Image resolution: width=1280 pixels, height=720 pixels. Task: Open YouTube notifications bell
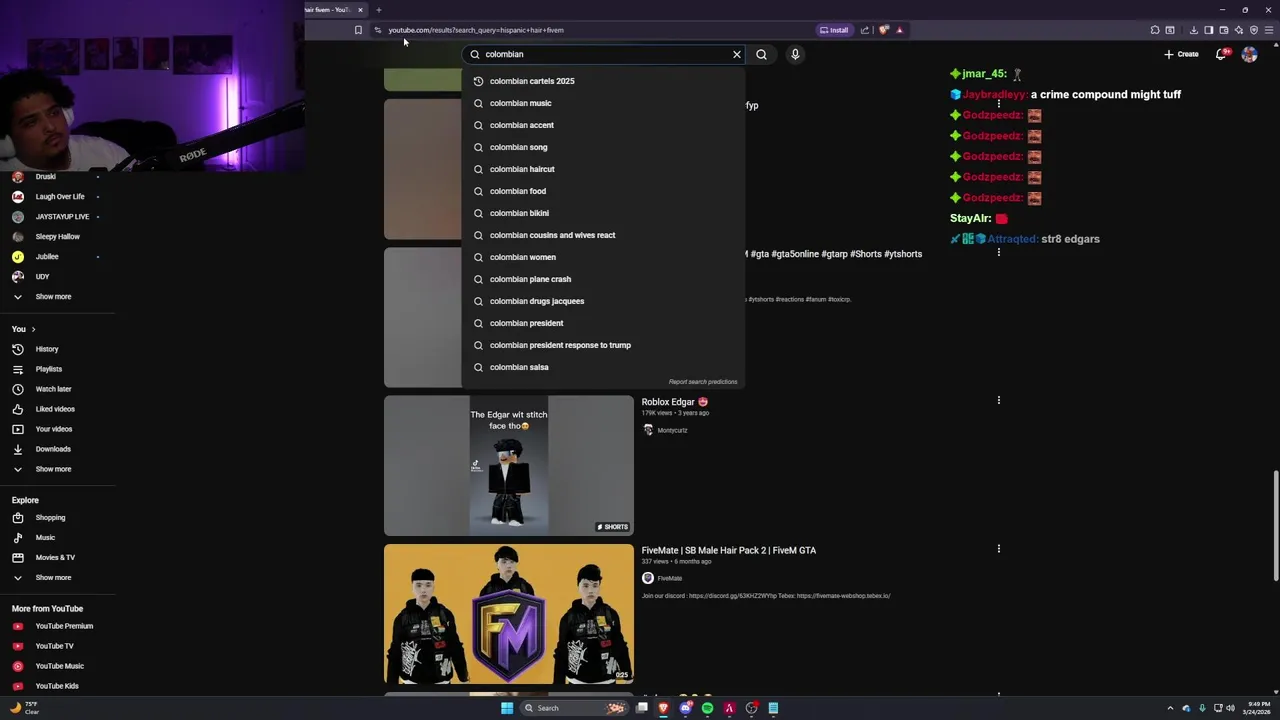click(1221, 54)
